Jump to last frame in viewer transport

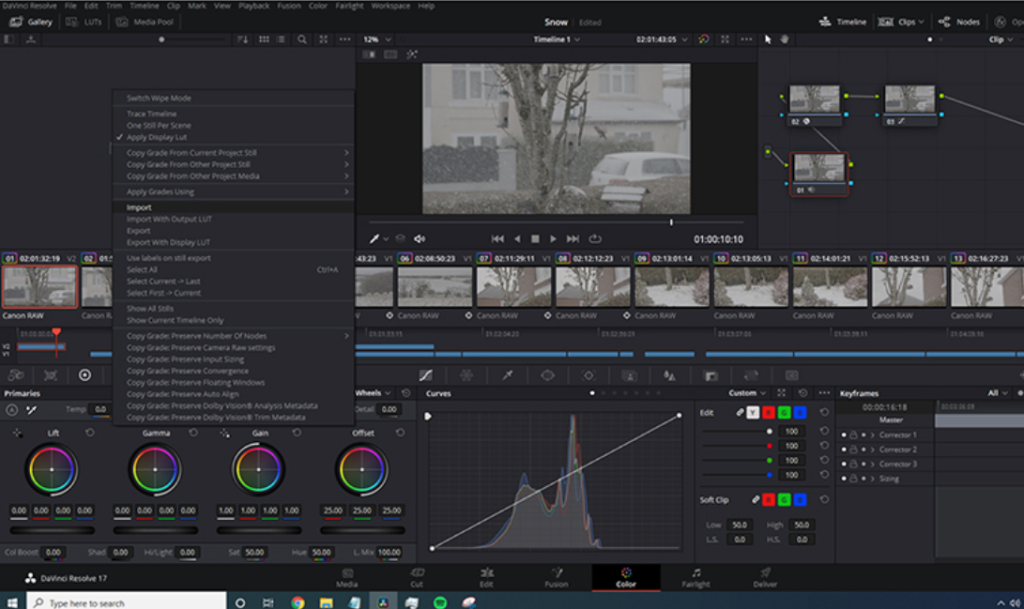click(573, 239)
